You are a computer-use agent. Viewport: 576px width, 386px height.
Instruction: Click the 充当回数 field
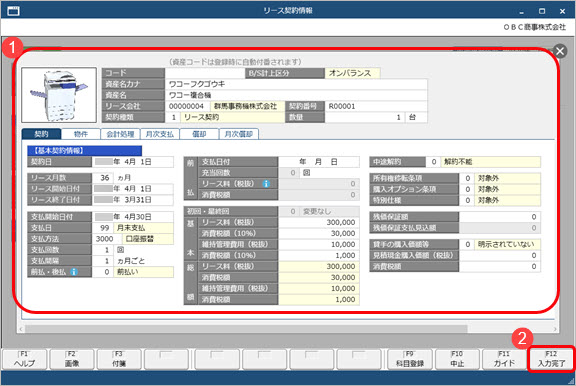click(x=289, y=173)
